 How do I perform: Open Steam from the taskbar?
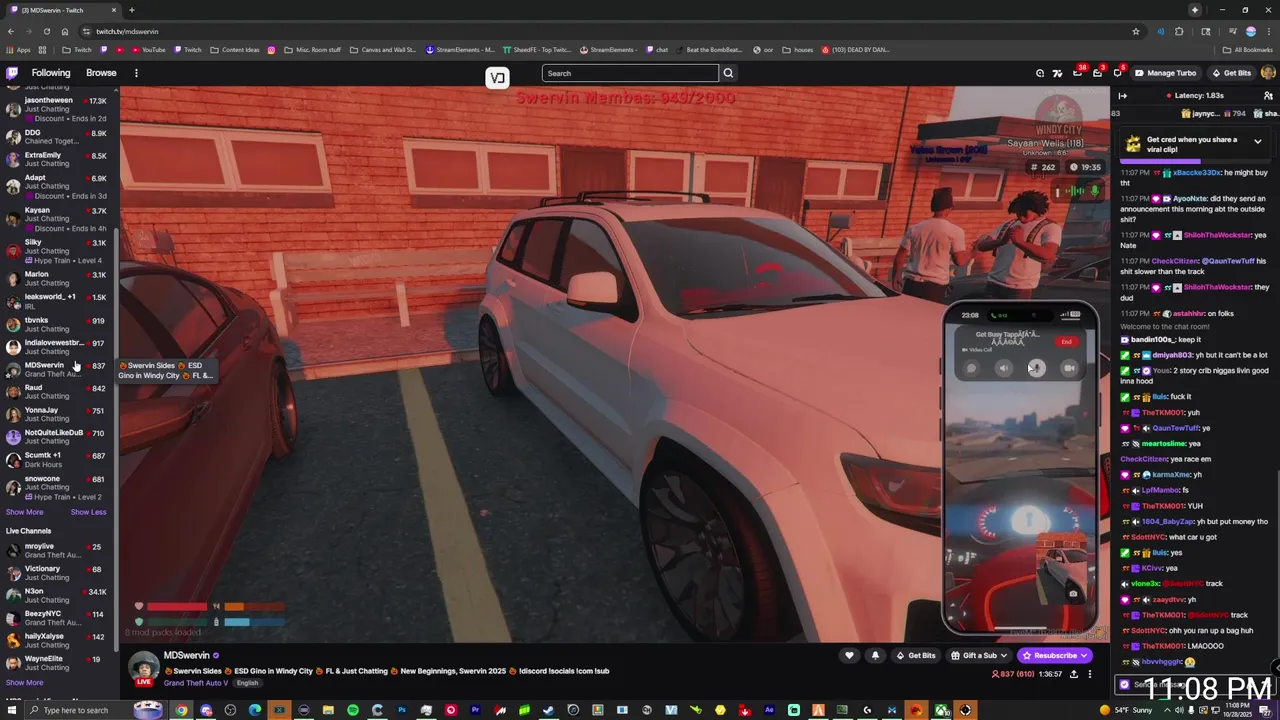pos(549,710)
